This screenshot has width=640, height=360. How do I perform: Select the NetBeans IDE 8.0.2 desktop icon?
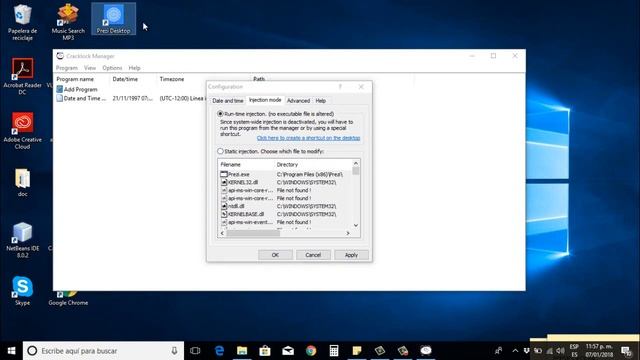(22, 240)
